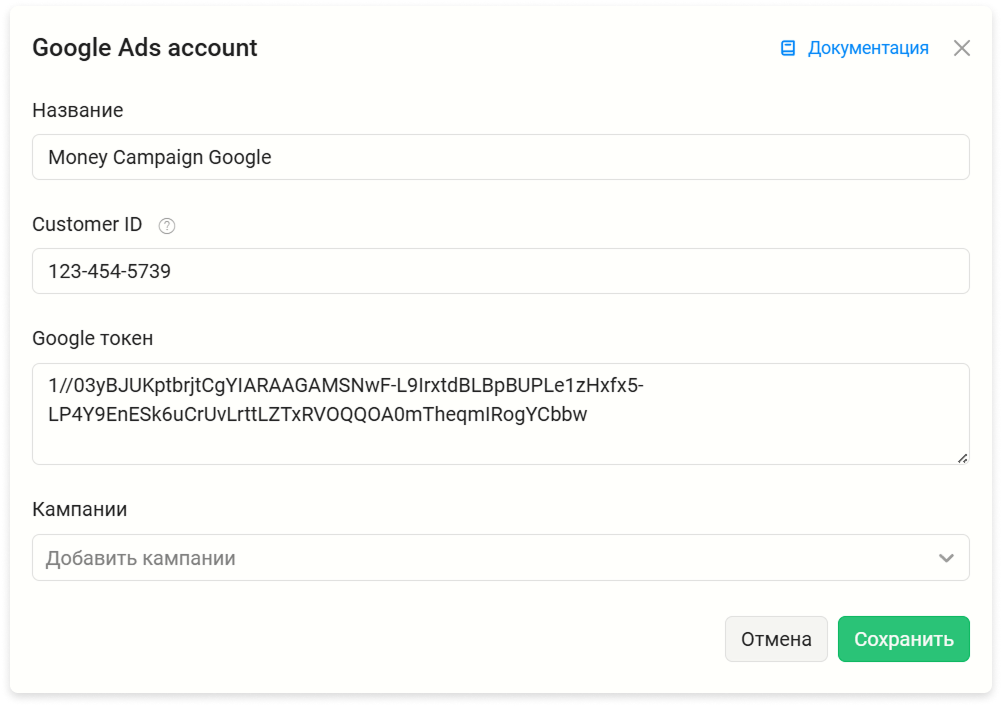1002x707 pixels.
Task: Focus the Google токен text area
Action: click(501, 414)
